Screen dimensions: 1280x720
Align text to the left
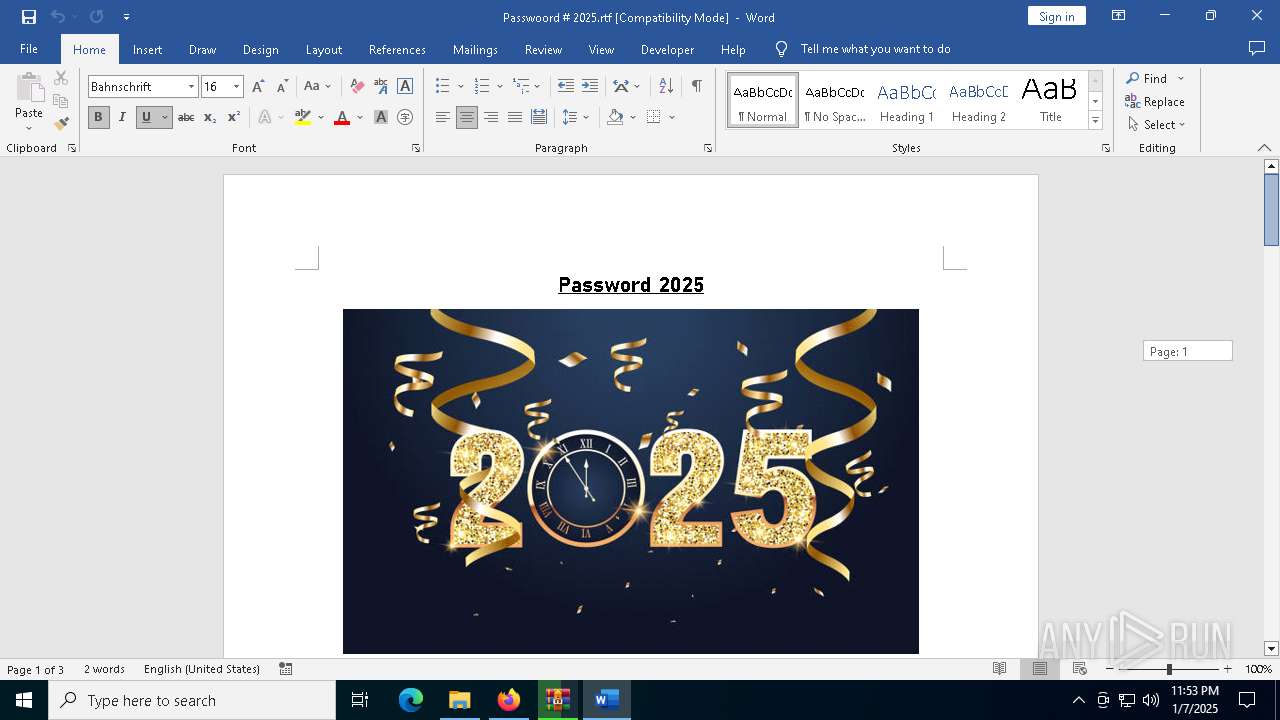(443, 117)
